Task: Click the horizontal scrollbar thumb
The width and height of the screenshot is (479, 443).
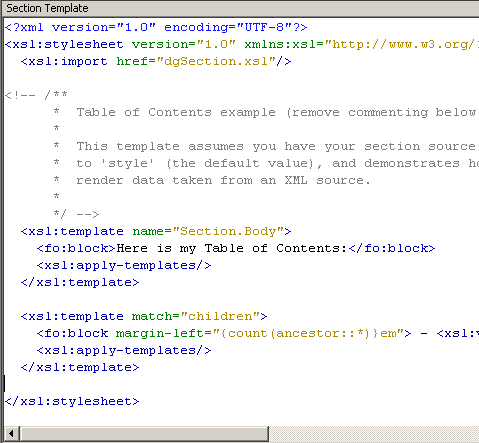Action: pyautogui.click(x=144, y=433)
